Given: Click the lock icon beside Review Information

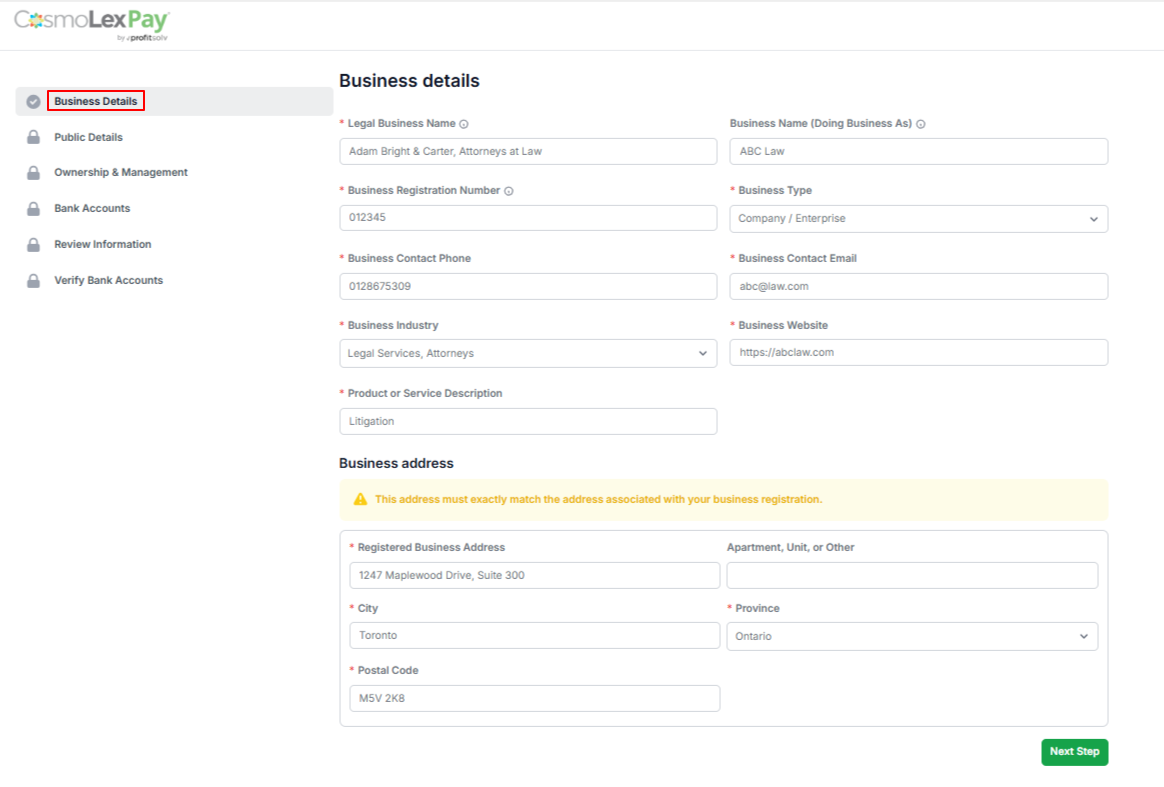Looking at the screenshot, I should click(x=33, y=244).
